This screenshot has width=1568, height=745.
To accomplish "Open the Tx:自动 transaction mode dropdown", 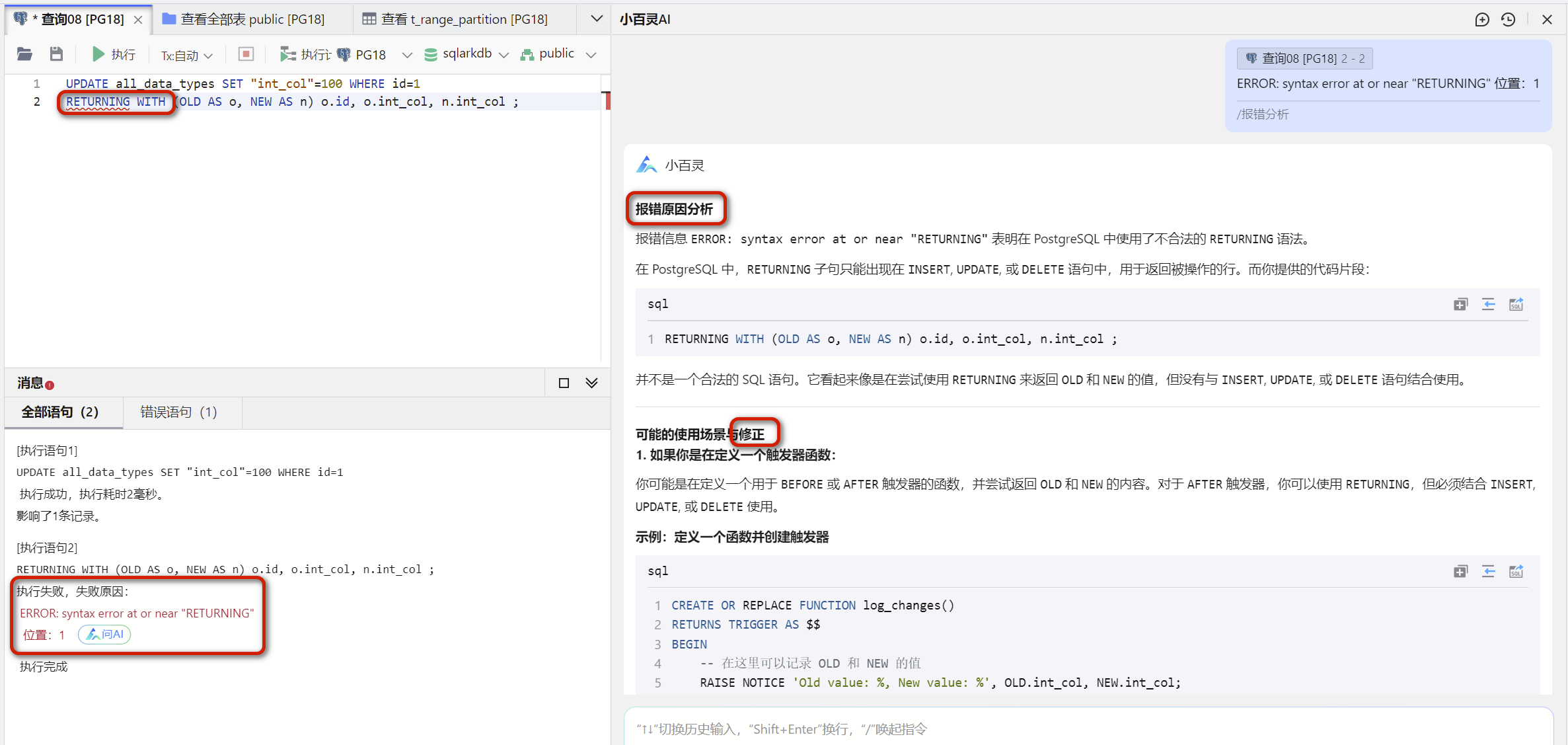I will tap(186, 55).
